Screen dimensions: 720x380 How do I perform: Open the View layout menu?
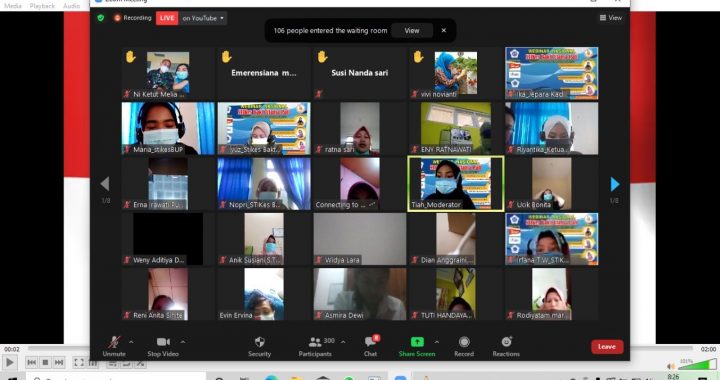pos(611,18)
